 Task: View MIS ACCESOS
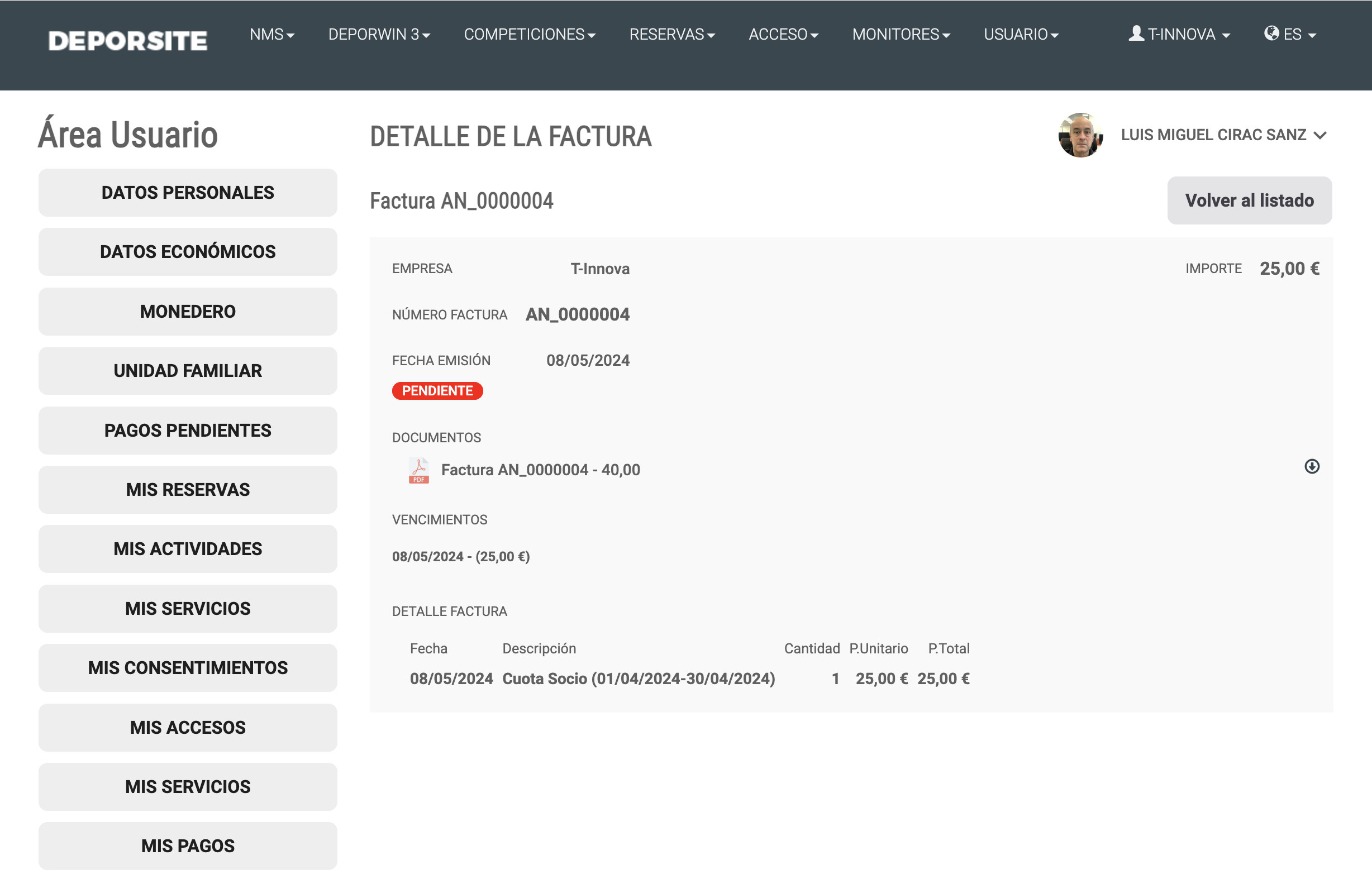click(x=188, y=728)
